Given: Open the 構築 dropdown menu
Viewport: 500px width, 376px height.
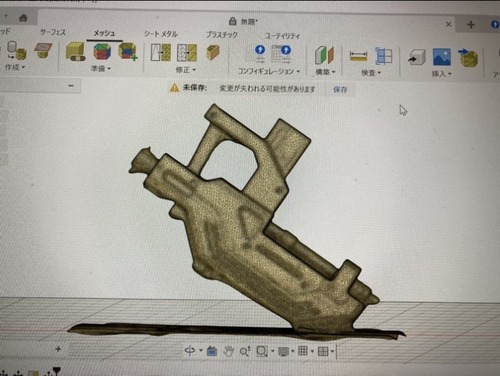Looking at the screenshot, I should click(325, 72).
